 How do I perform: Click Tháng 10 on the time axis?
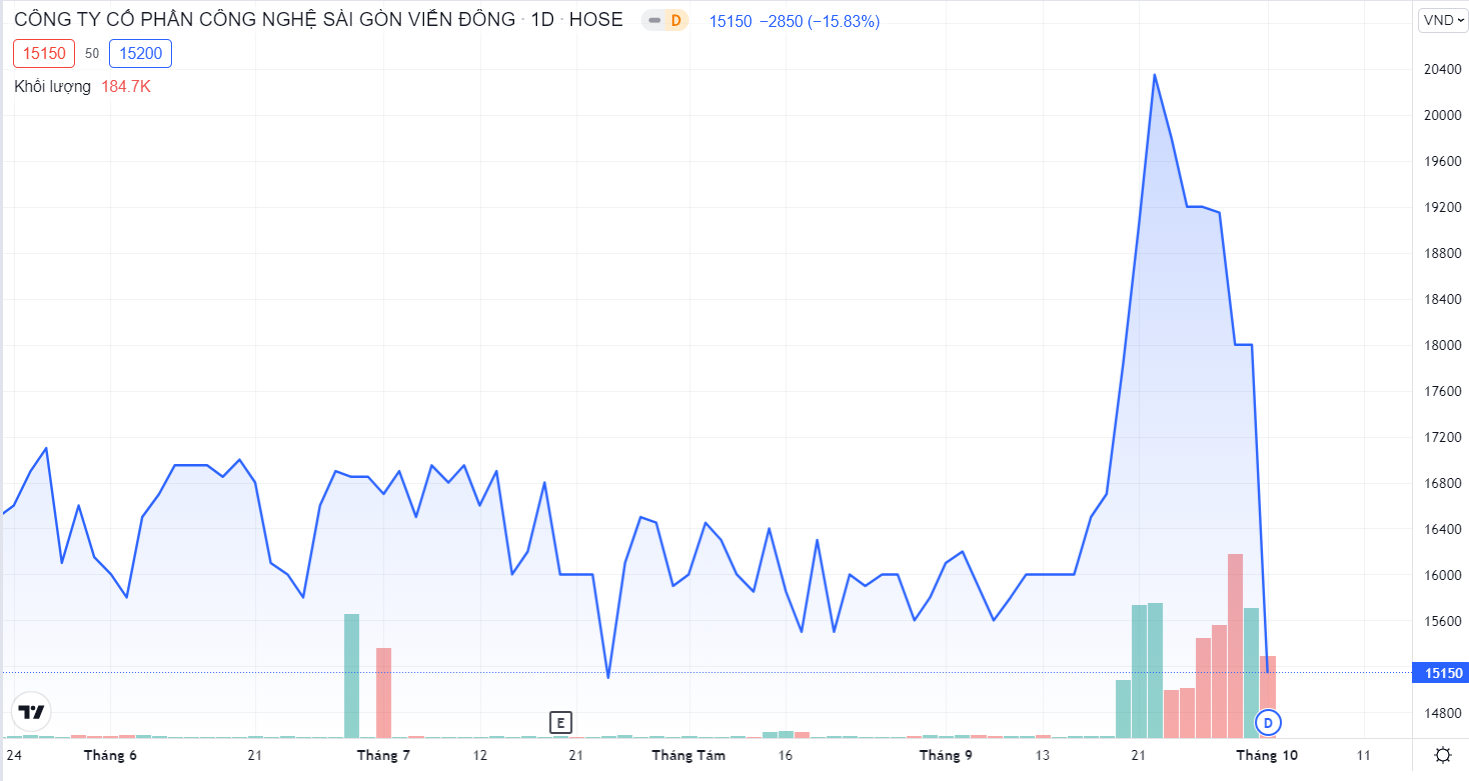[x=1266, y=755]
